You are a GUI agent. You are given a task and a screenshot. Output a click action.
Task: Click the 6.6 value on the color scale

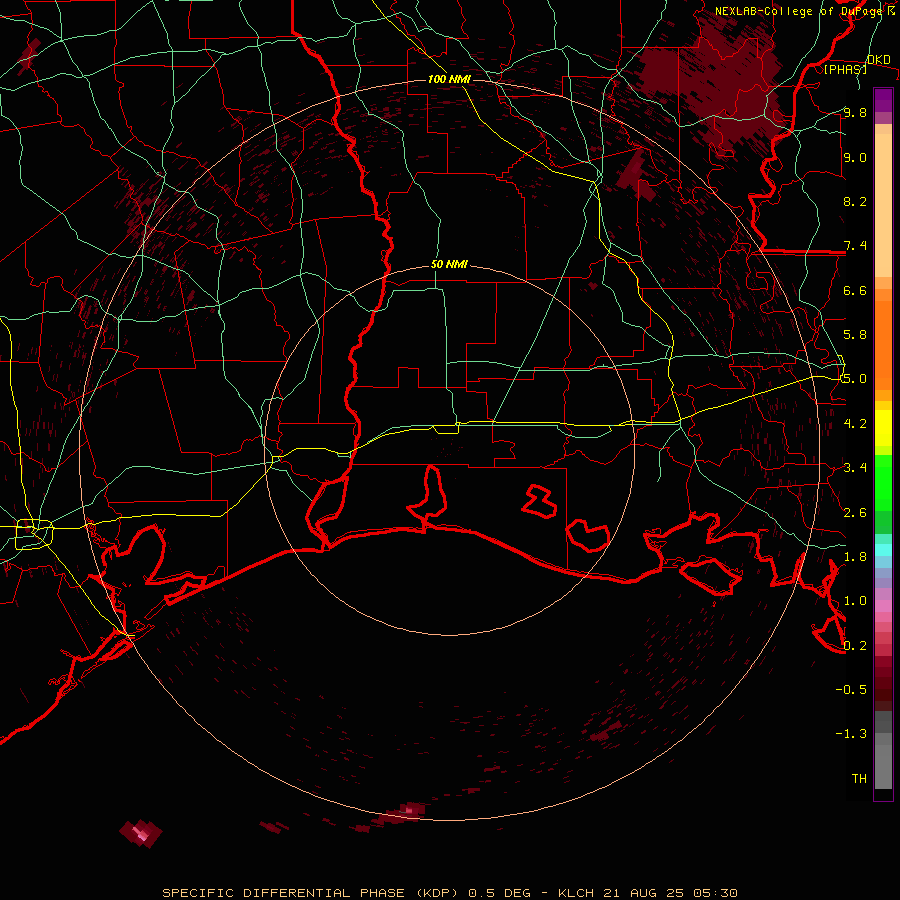pyautogui.click(x=855, y=290)
